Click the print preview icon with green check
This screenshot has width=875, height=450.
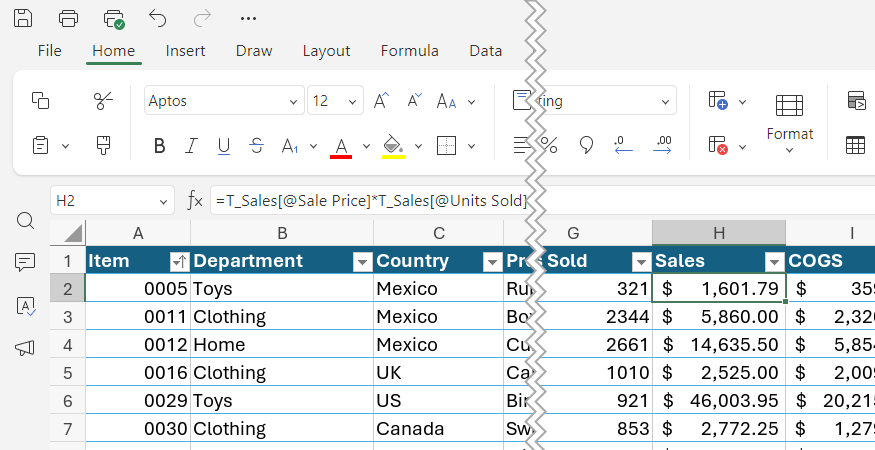point(114,18)
